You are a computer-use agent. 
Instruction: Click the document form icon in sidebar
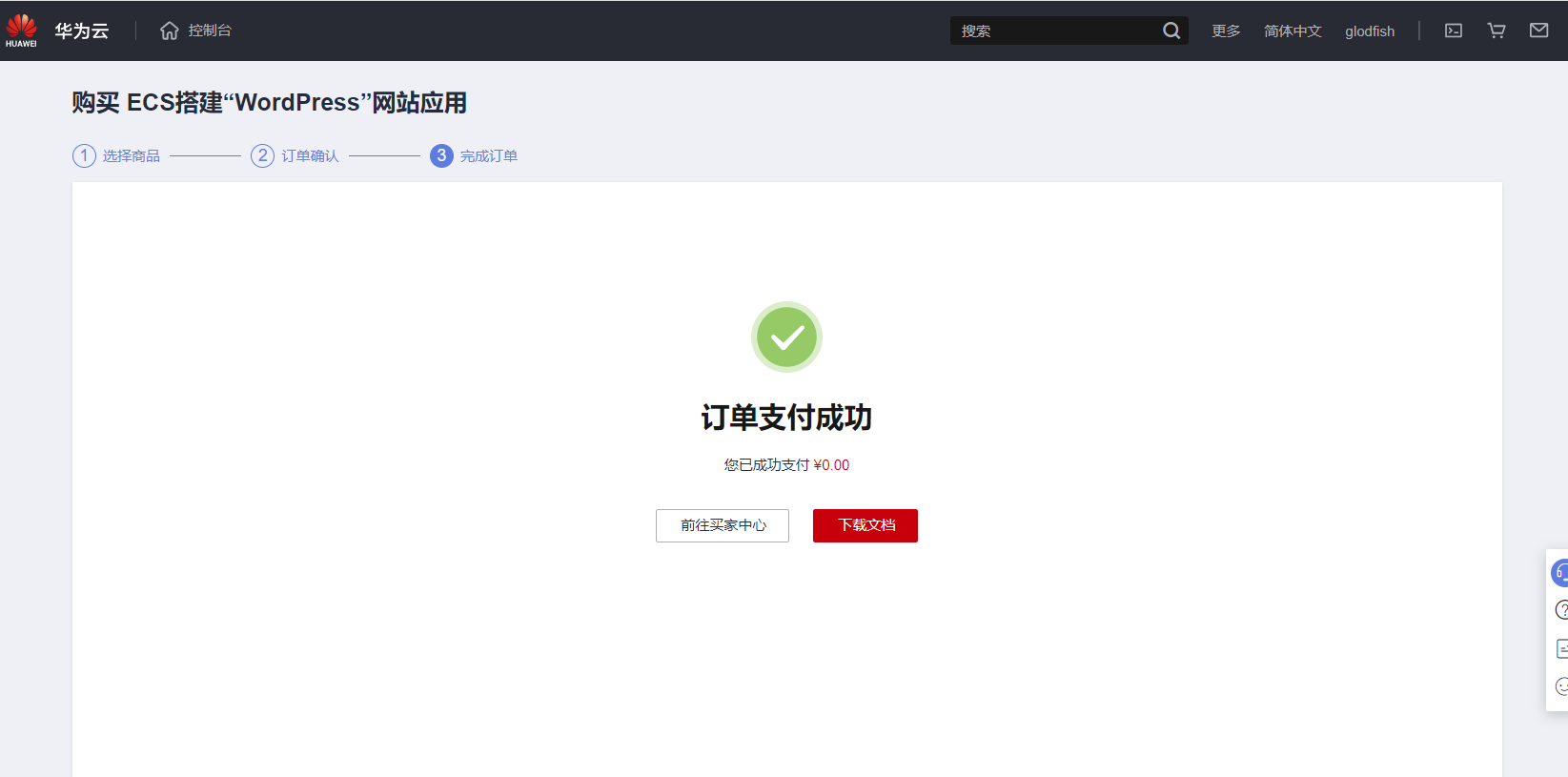[x=1561, y=648]
